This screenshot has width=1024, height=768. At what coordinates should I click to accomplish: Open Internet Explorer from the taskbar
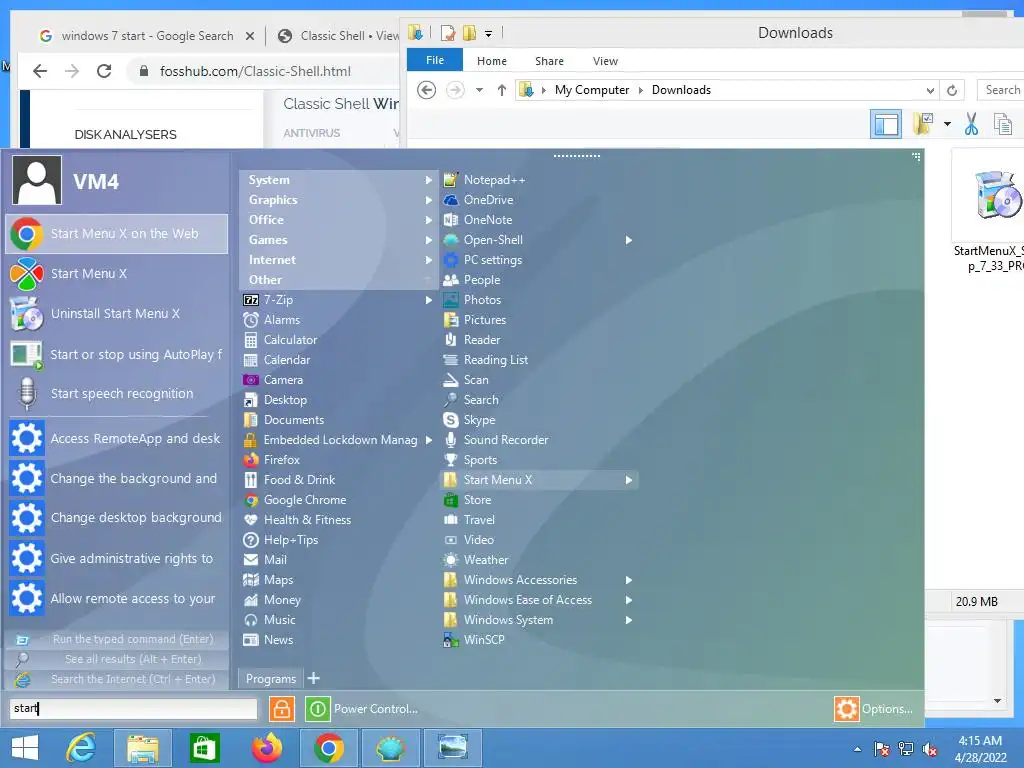81,748
